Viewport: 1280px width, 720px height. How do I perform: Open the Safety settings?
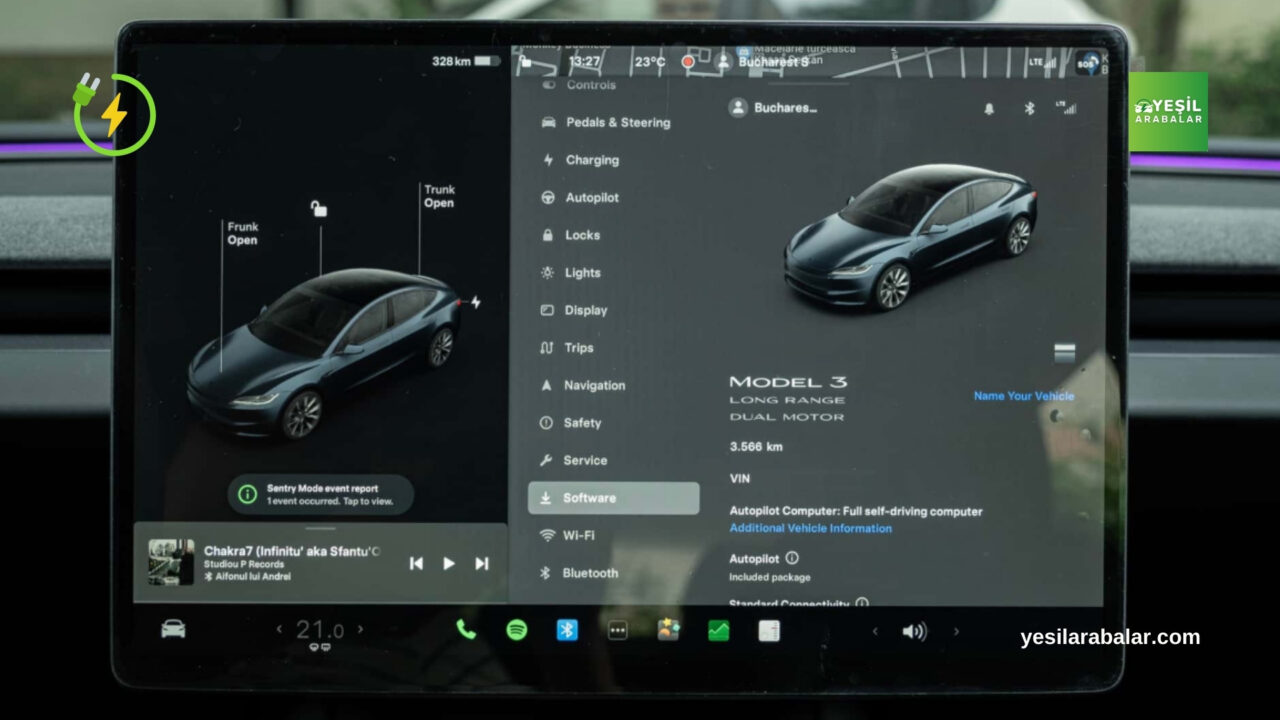click(x=570, y=423)
